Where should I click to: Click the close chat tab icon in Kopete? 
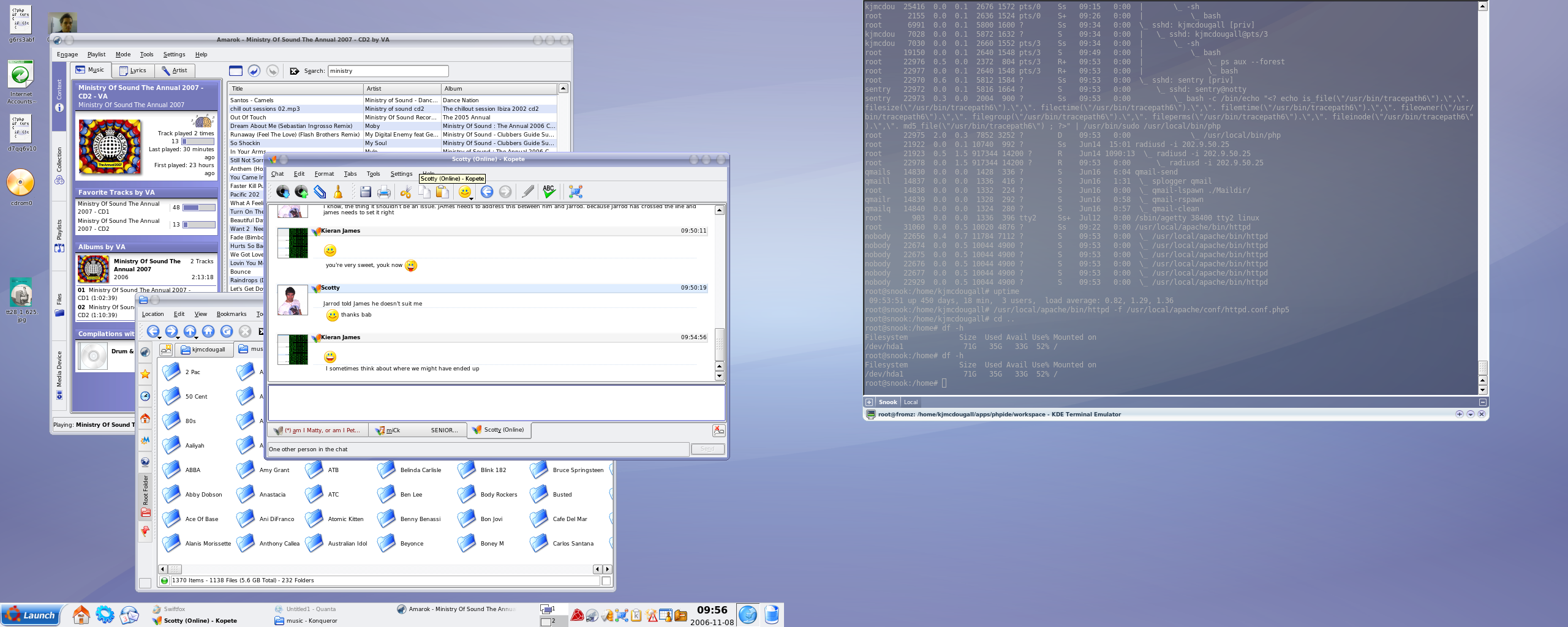718,430
